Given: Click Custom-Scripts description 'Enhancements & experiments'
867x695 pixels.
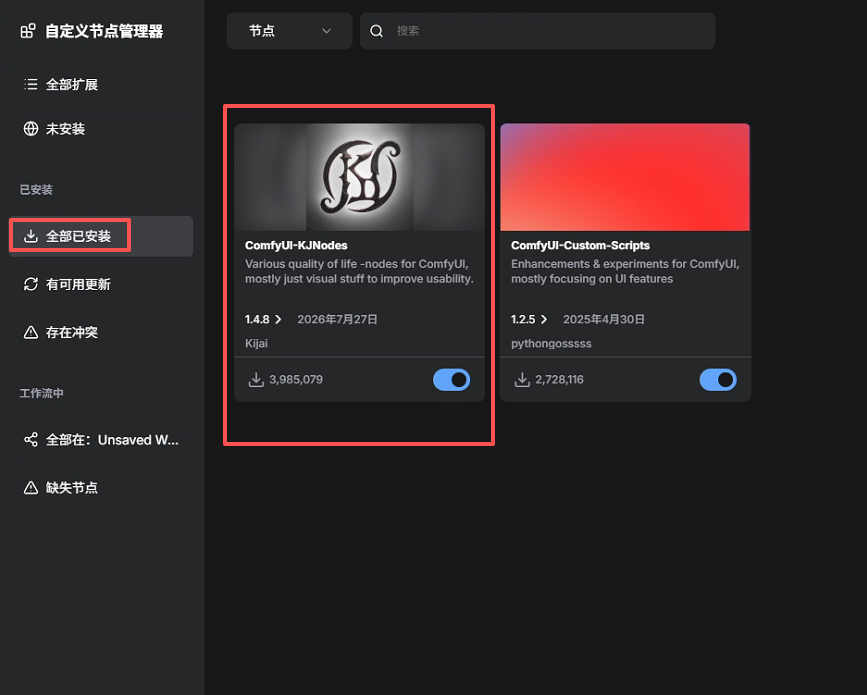Looking at the screenshot, I should (x=625, y=271).
